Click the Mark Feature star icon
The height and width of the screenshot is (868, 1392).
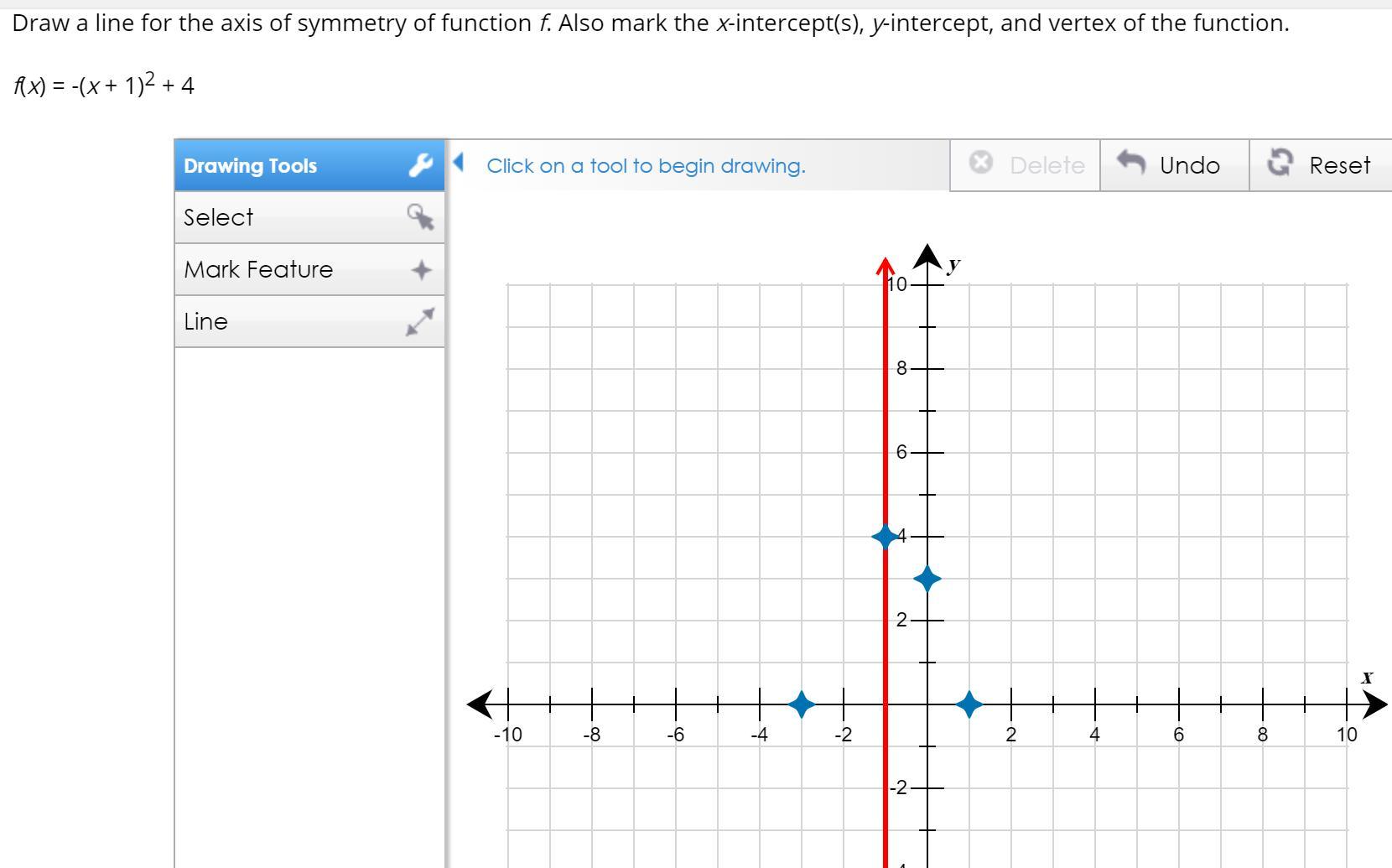[421, 270]
